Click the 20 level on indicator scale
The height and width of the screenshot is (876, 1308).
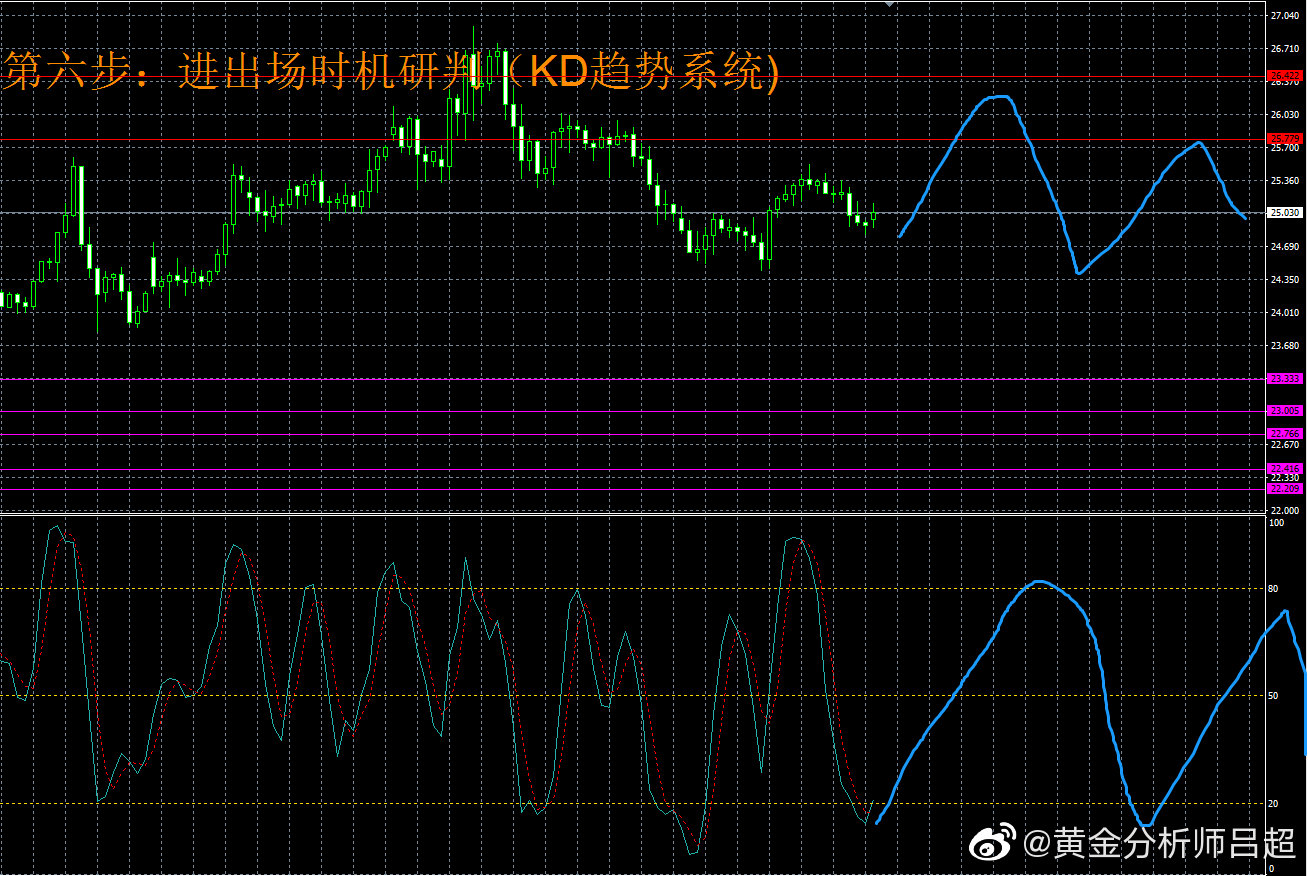pos(1272,803)
